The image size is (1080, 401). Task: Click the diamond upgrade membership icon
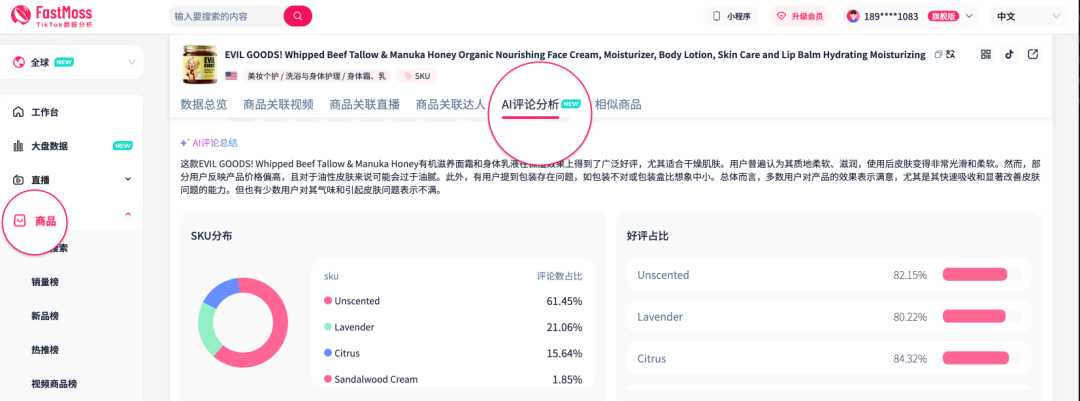pos(782,17)
